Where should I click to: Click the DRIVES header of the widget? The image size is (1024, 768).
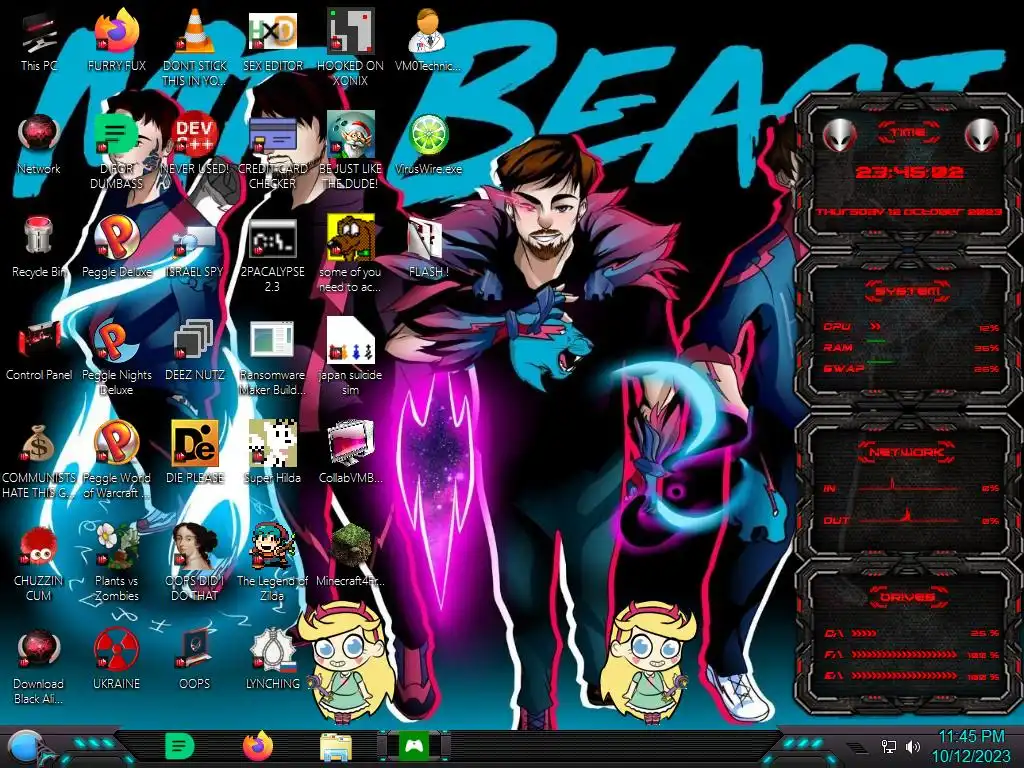click(907, 598)
